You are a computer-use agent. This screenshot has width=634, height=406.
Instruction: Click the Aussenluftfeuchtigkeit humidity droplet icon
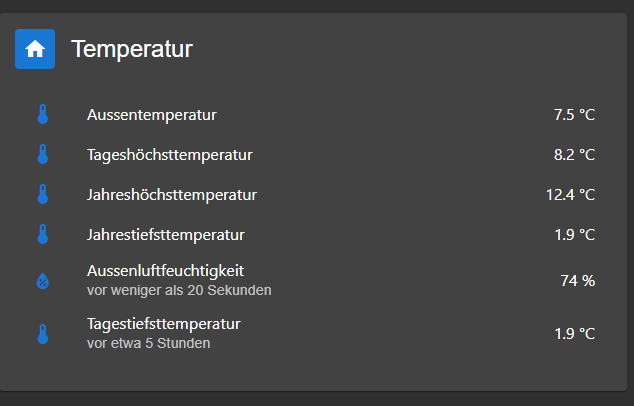pos(42,281)
